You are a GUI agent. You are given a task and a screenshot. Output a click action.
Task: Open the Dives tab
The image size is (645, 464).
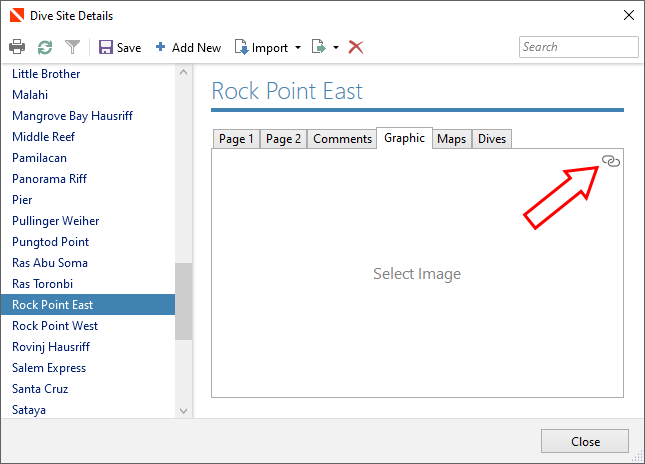tap(492, 139)
